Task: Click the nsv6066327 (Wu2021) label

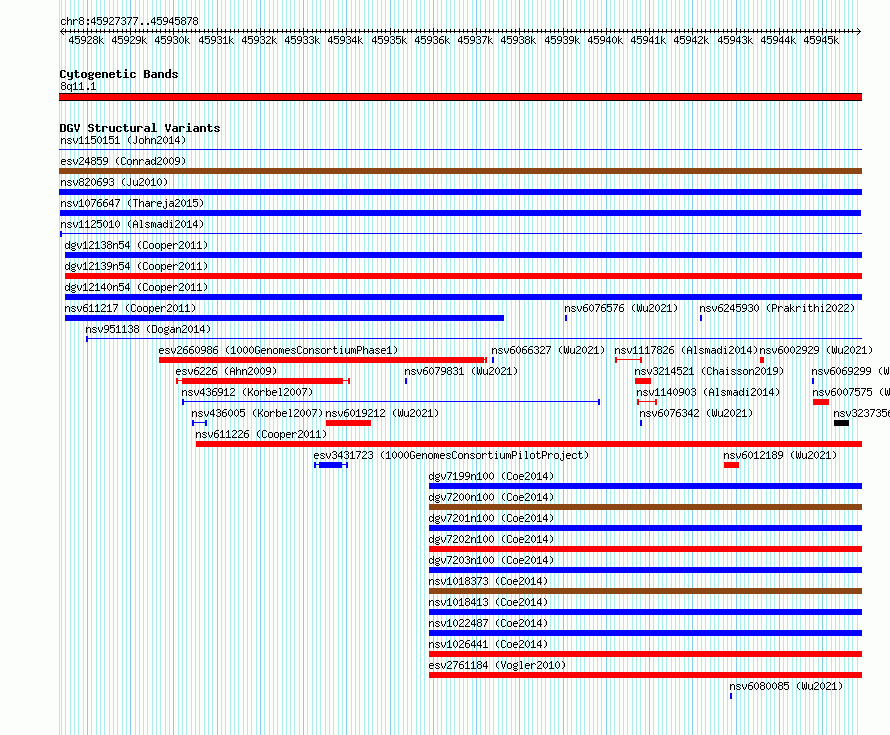Action: click(x=548, y=350)
